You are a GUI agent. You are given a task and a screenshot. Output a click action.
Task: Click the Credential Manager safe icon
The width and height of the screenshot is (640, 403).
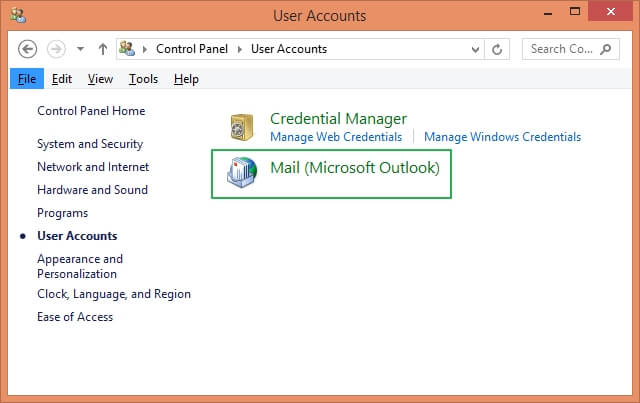coord(242,127)
